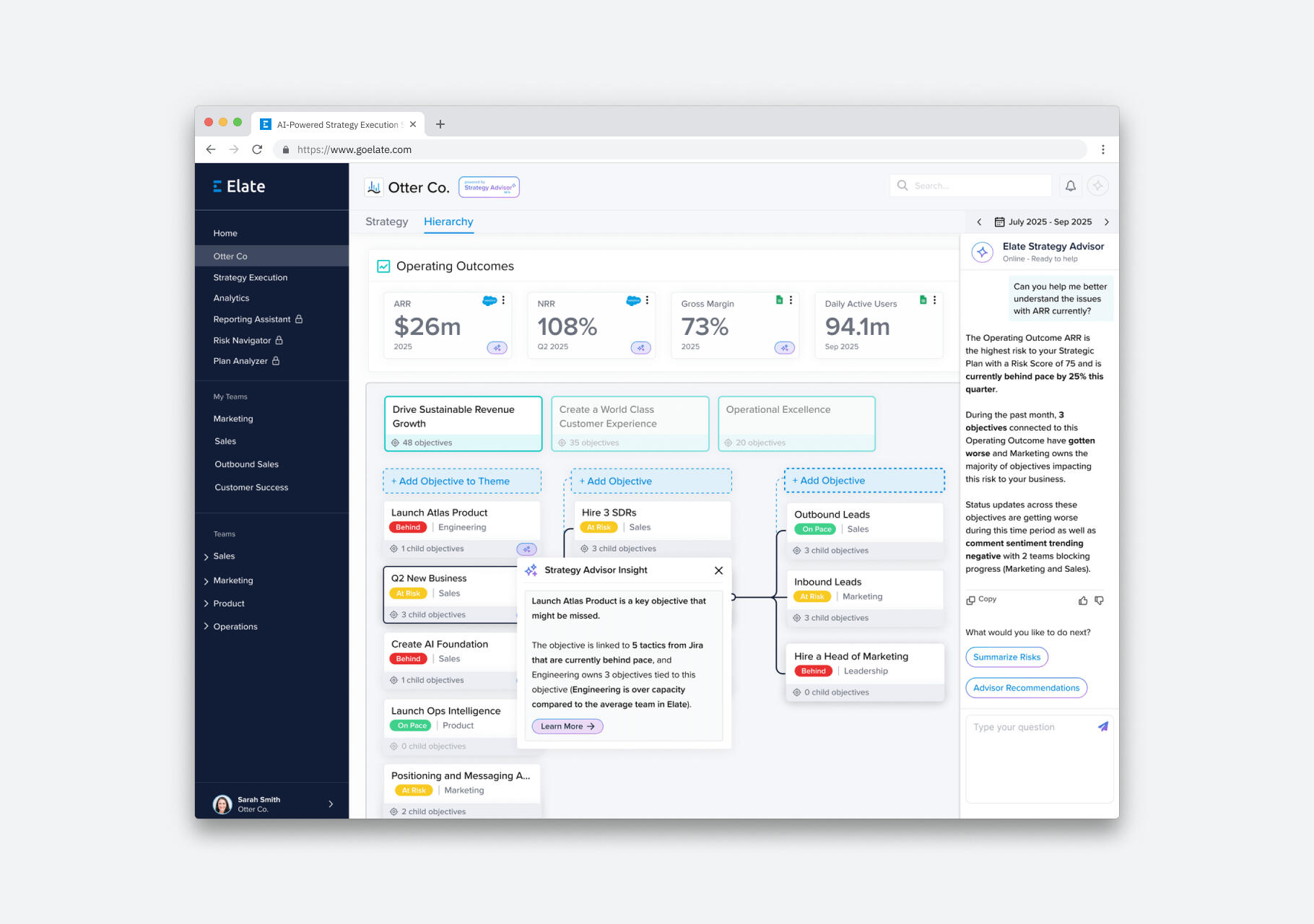Expand Sarah Smith user profile menu
Viewport: 1314px width, 924px height.
pos(331,804)
